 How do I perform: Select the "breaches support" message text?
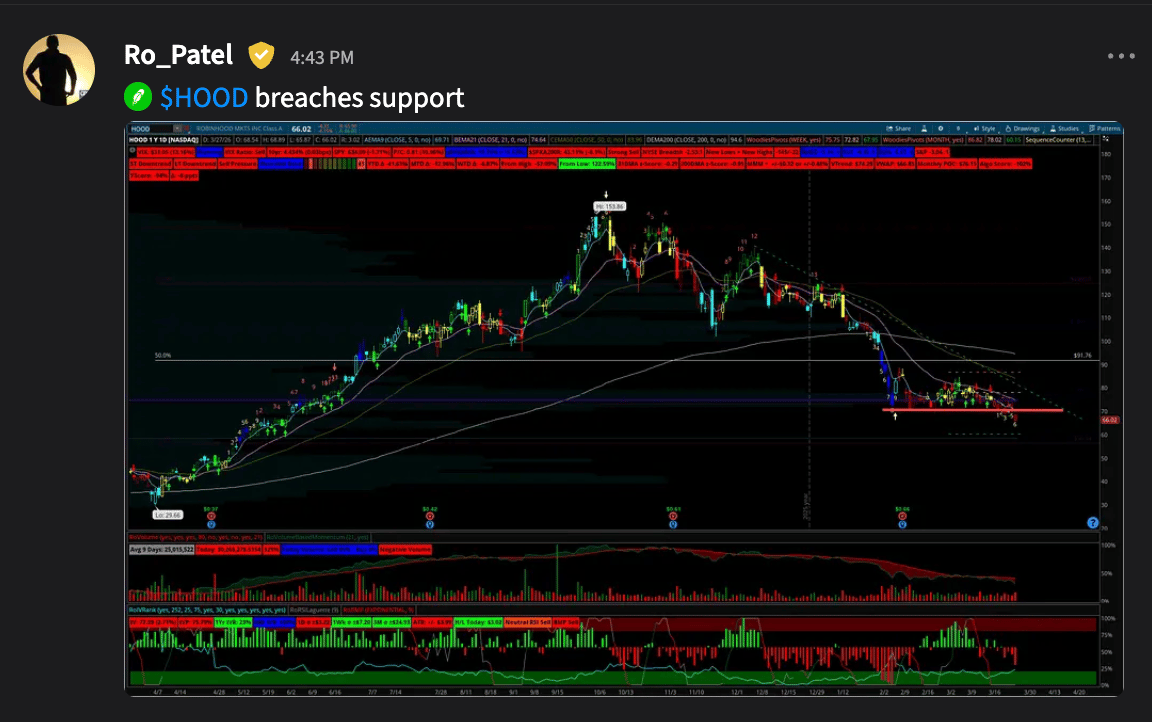(x=359, y=97)
